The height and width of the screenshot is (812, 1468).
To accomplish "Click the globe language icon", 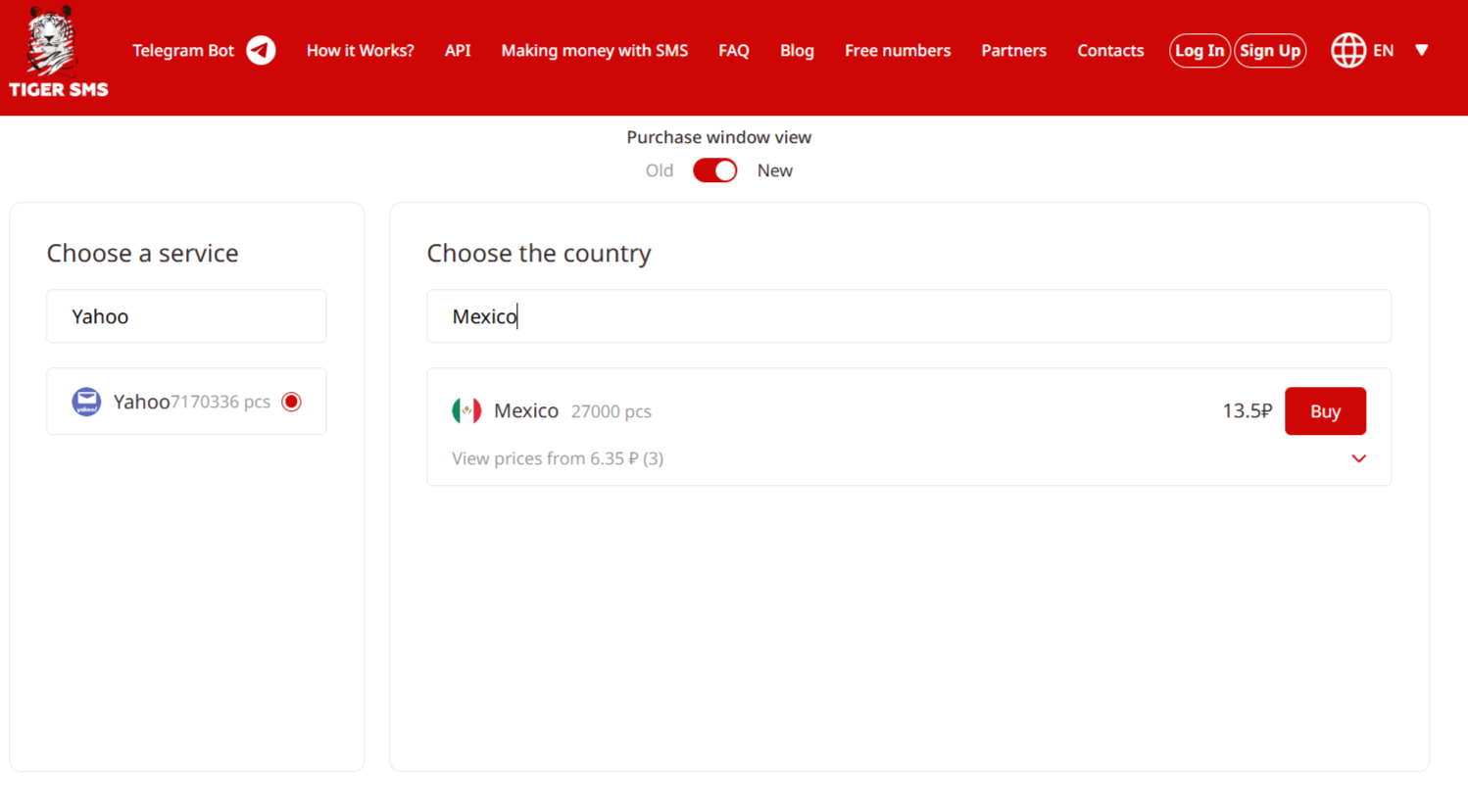I will tap(1348, 50).
